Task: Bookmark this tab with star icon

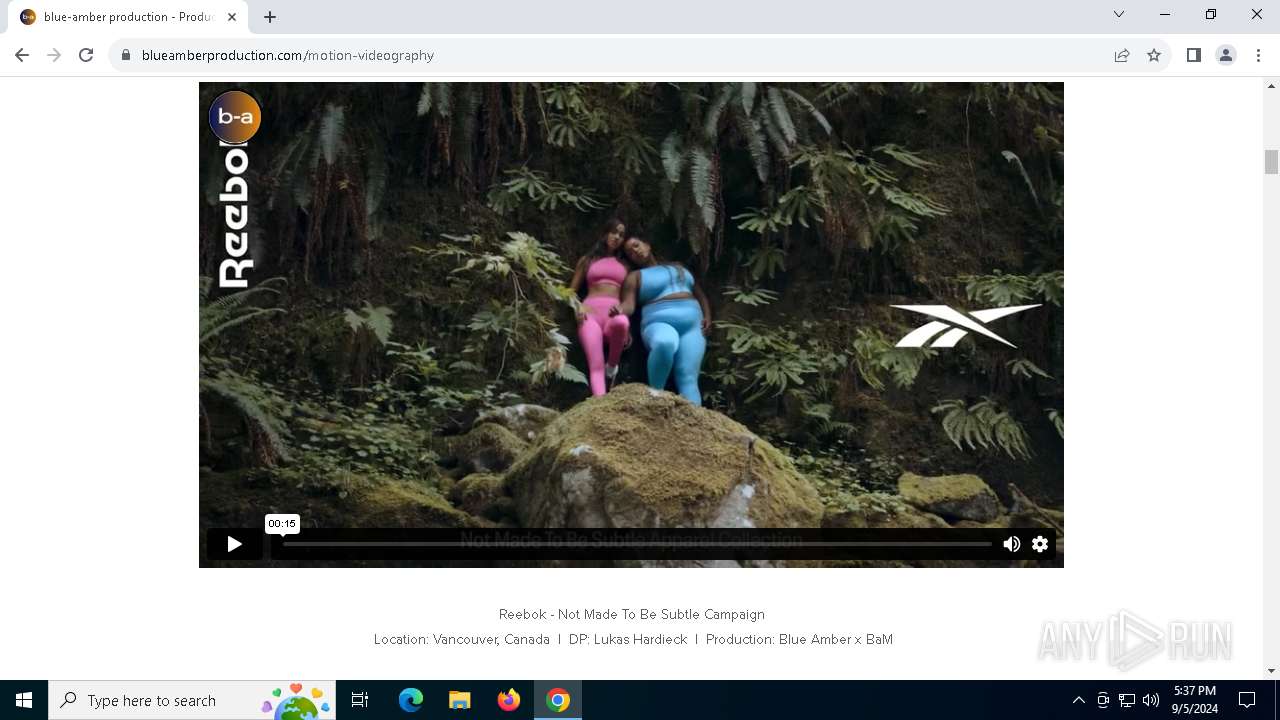Action: (1154, 55)
